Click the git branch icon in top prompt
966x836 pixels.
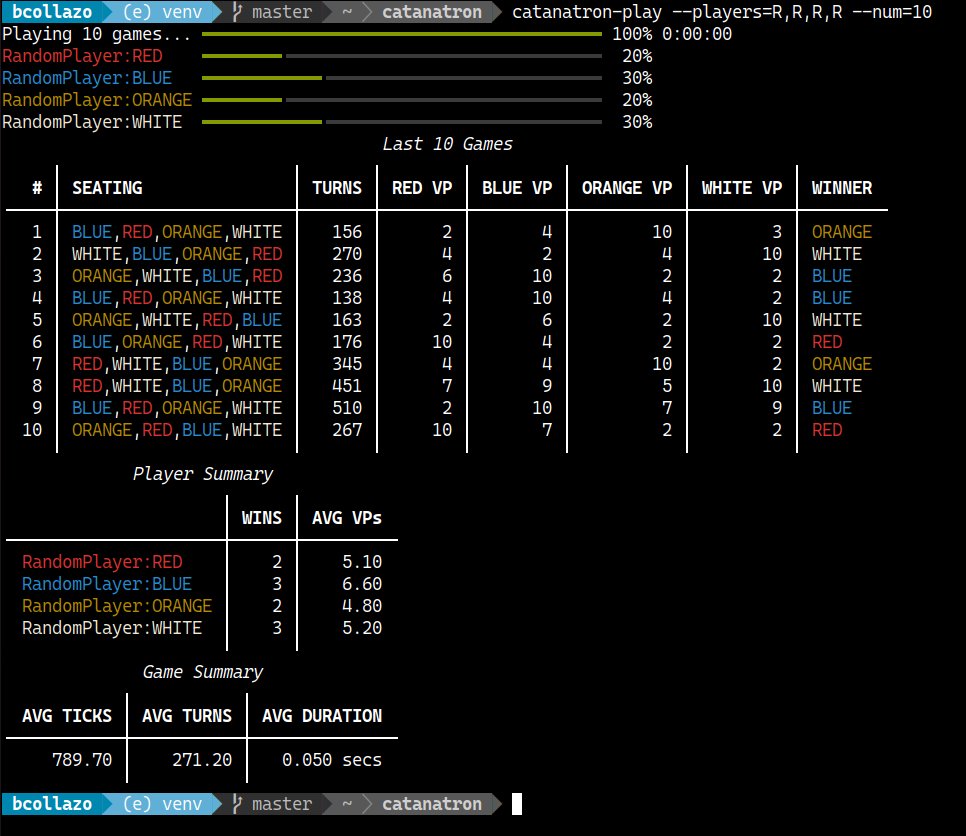pos(237,12)
